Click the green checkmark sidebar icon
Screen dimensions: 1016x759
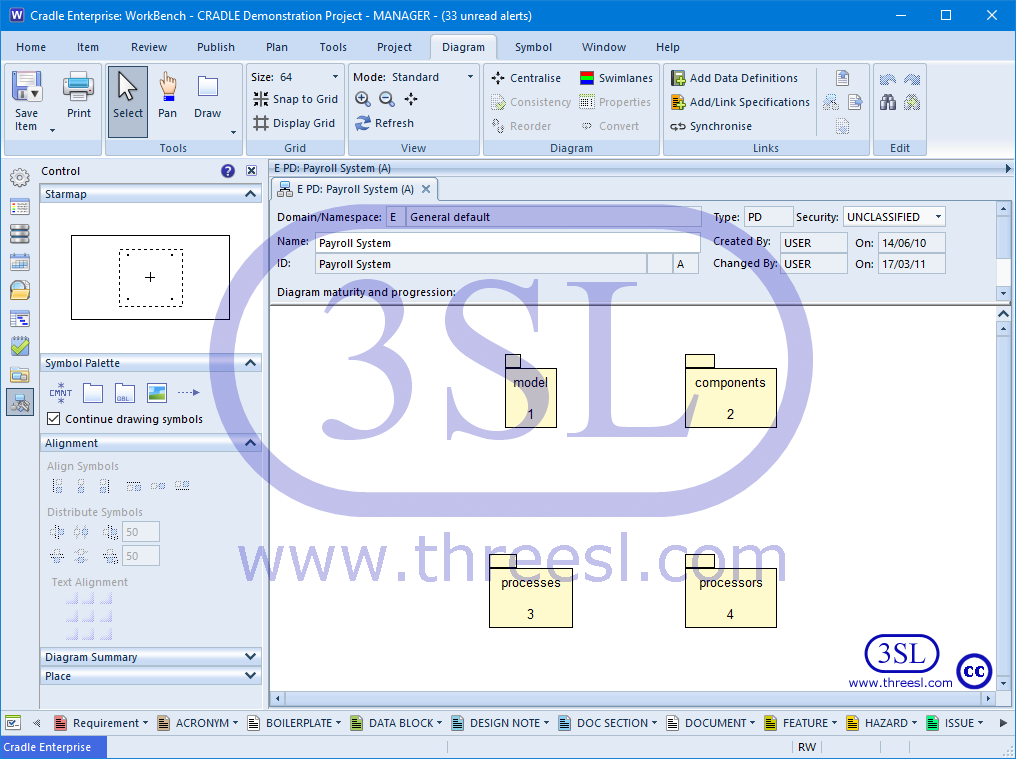point(20,346)
